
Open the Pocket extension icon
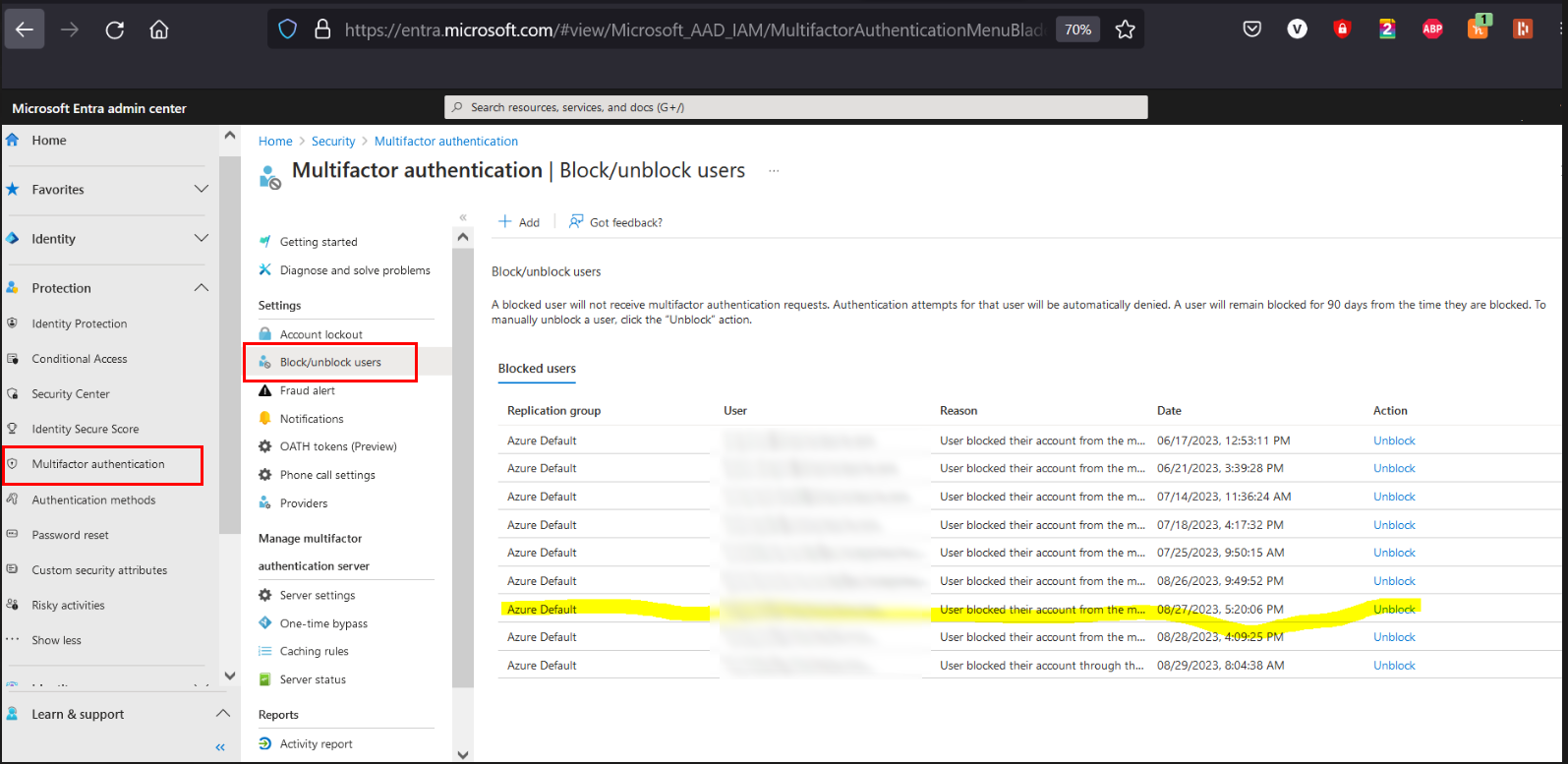pos(1252,29)
